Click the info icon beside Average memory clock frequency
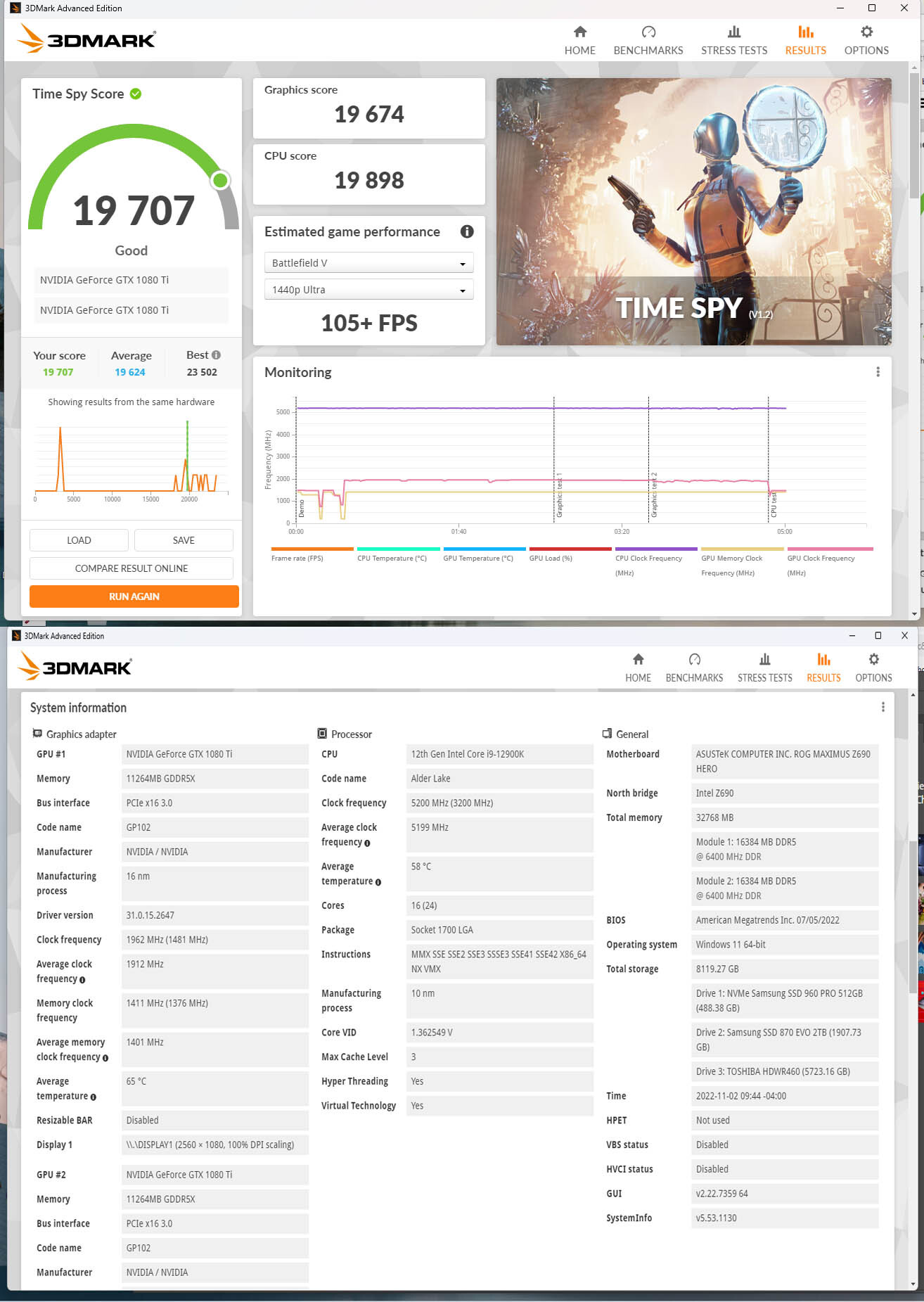 (105, 1058)
